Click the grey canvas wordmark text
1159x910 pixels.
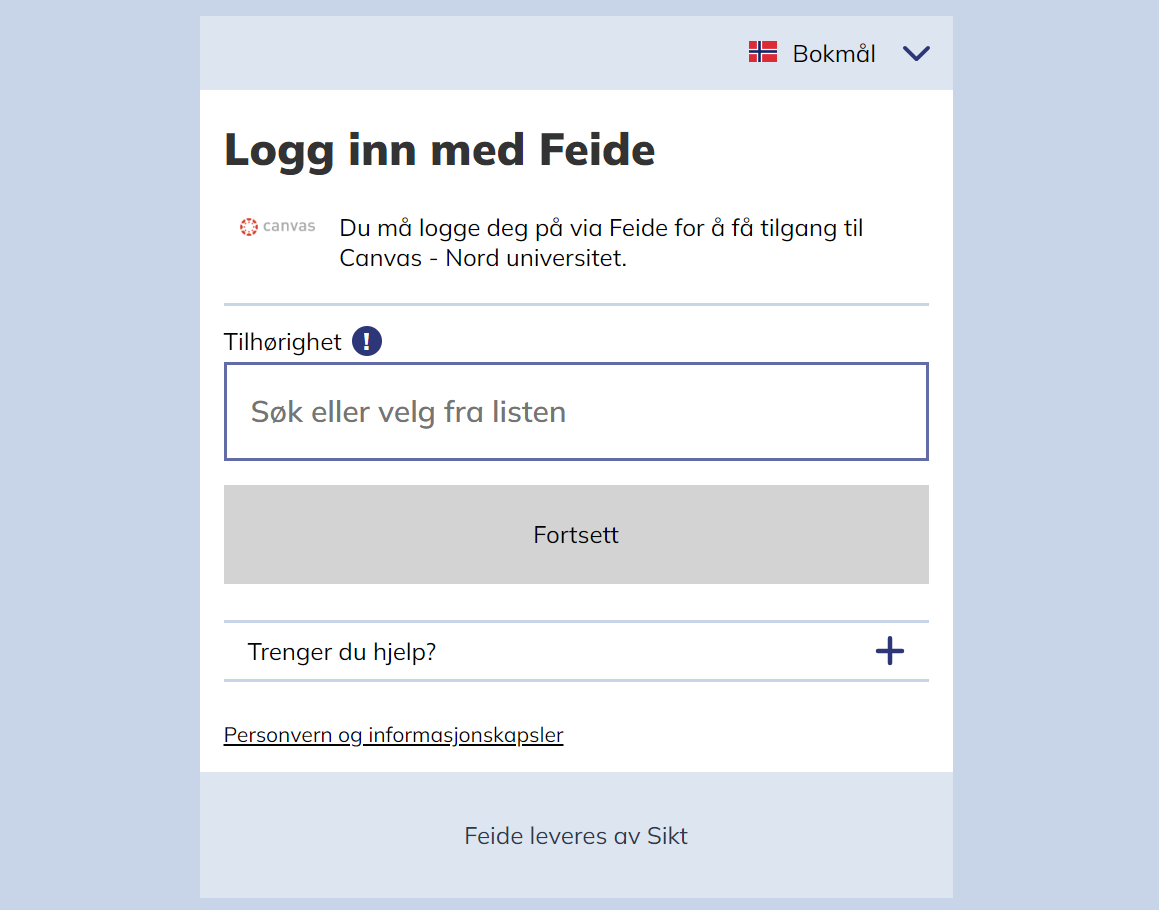pos(289,227)
